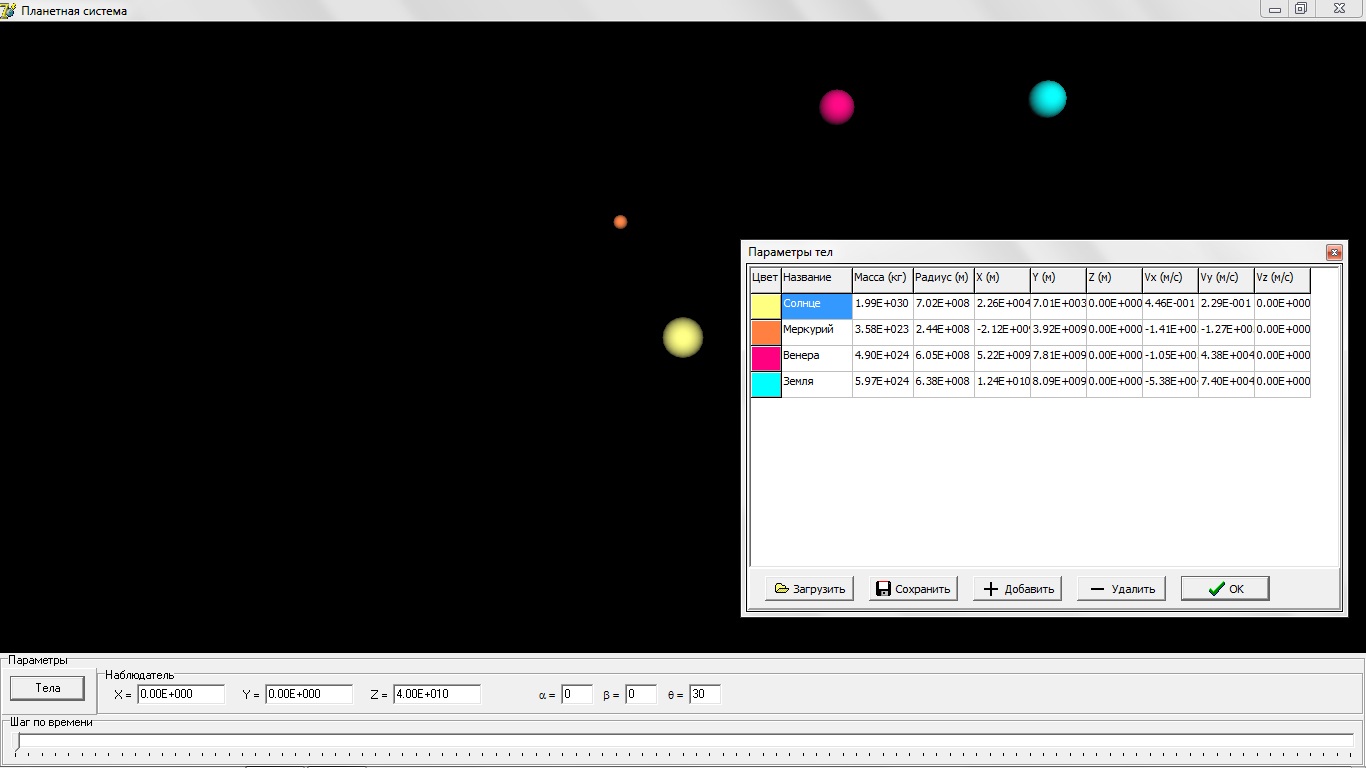The height and width of the screenshot is (768, 1366).
Task: Select Sun radius cell 7.02E+008
Action: pyautogui.click(x=944, y=306)
